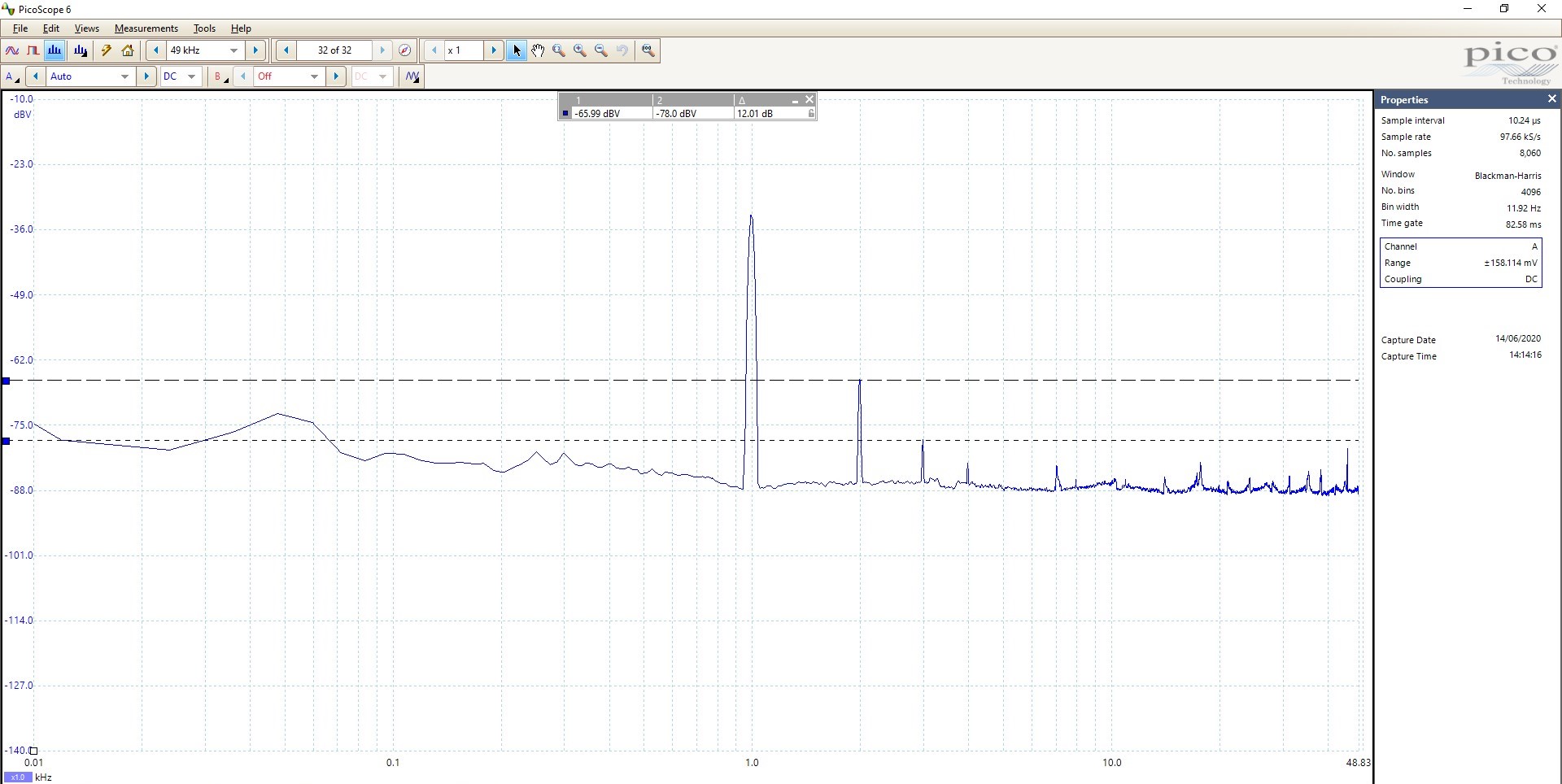
Task: Click the dBV axis unit label
Action: coord(22,115)
